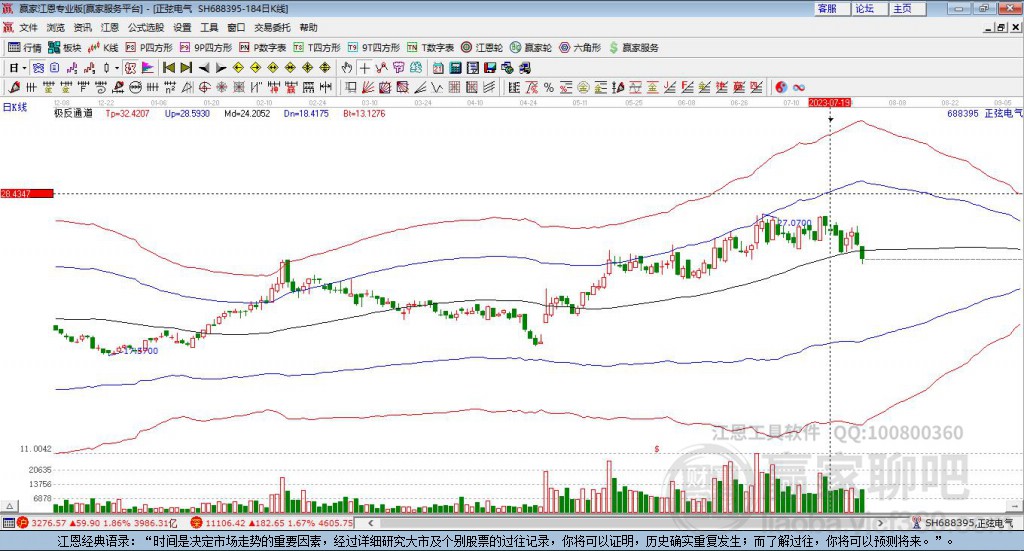Click the Bt=13.1276 value
Image resolution: width=1024 pixels, height=551 pixels.
click(x=364, y=114)
